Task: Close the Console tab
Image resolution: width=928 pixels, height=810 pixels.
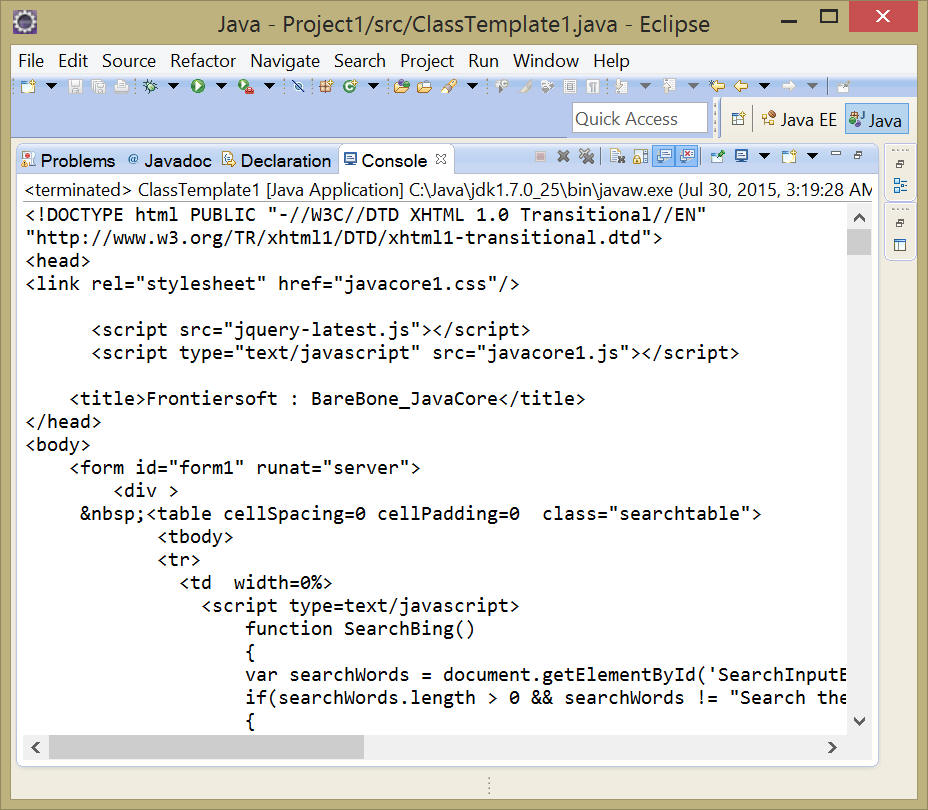Action: click(440, 159)
